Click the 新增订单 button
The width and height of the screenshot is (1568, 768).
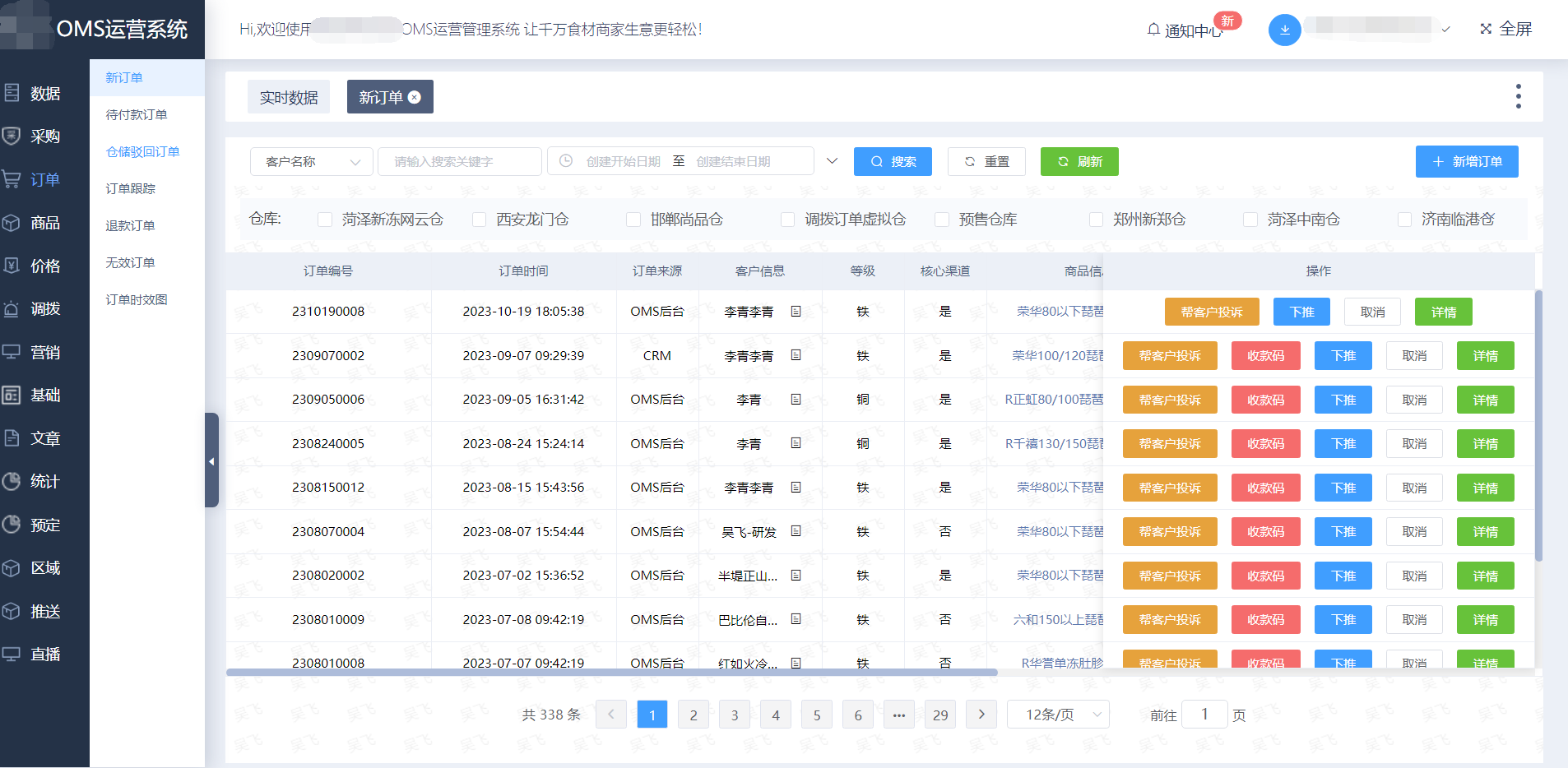pyautogui.click(x=1467, y=161)
